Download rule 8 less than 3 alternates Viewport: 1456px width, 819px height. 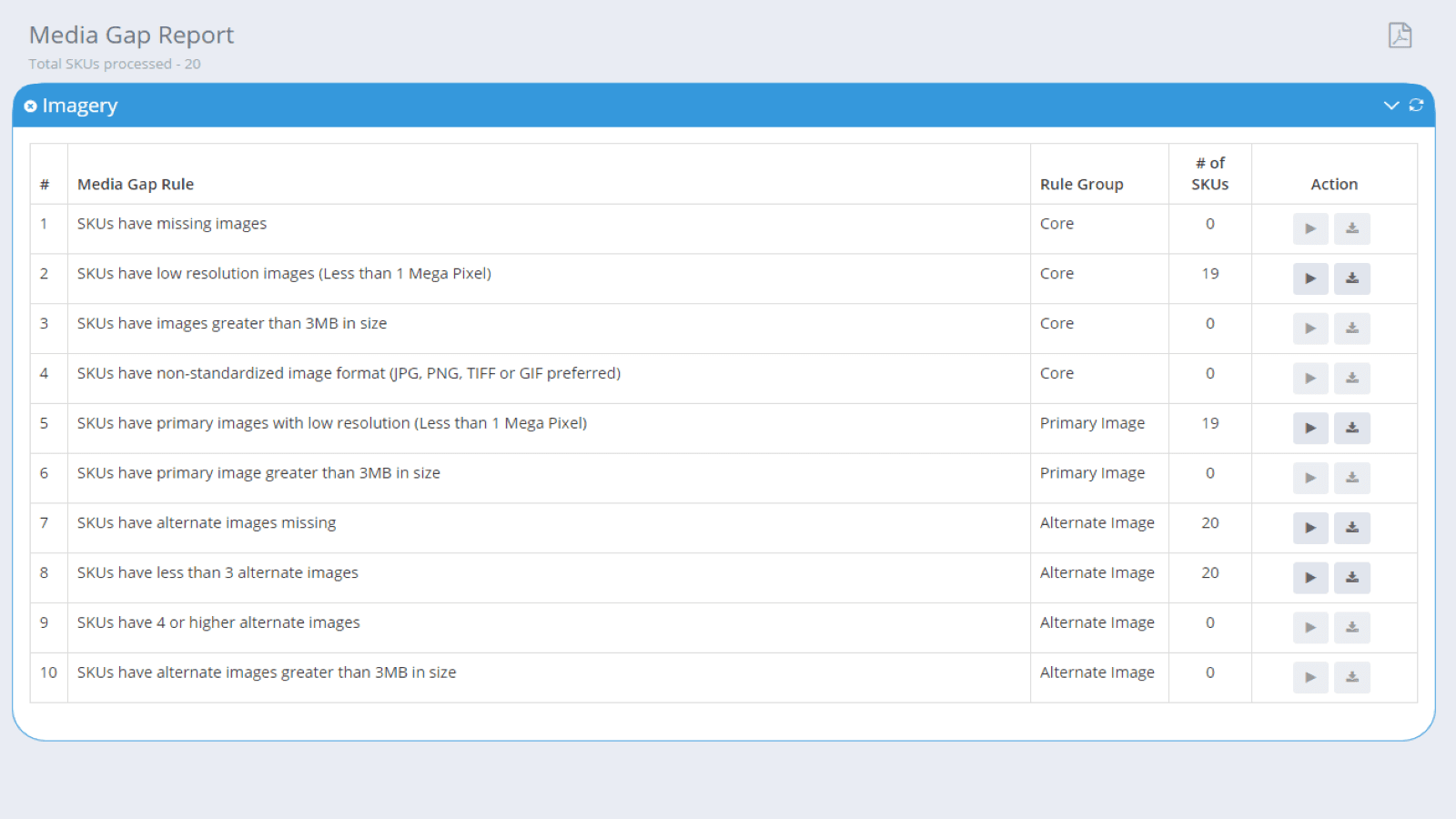(1352, 578)
